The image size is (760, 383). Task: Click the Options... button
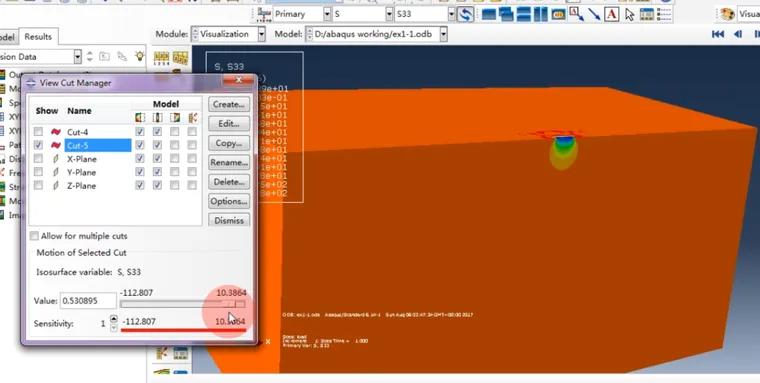click(229, 201)
